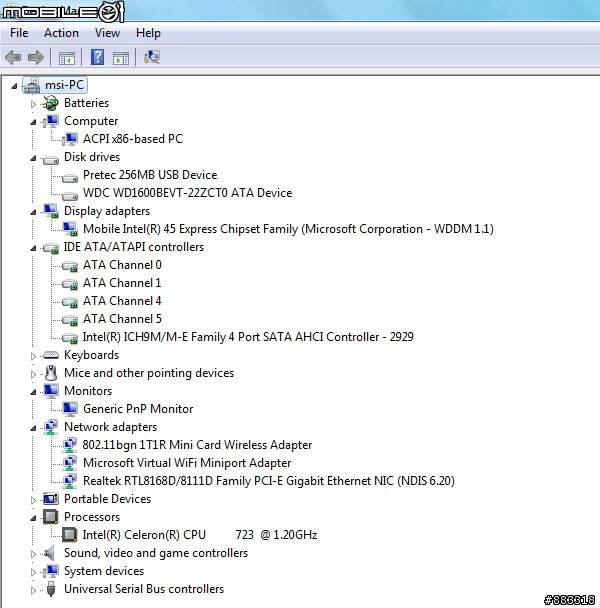600x608 pixels.
Task: Click the Processors chip icon
Action: (x=50, y=517)
